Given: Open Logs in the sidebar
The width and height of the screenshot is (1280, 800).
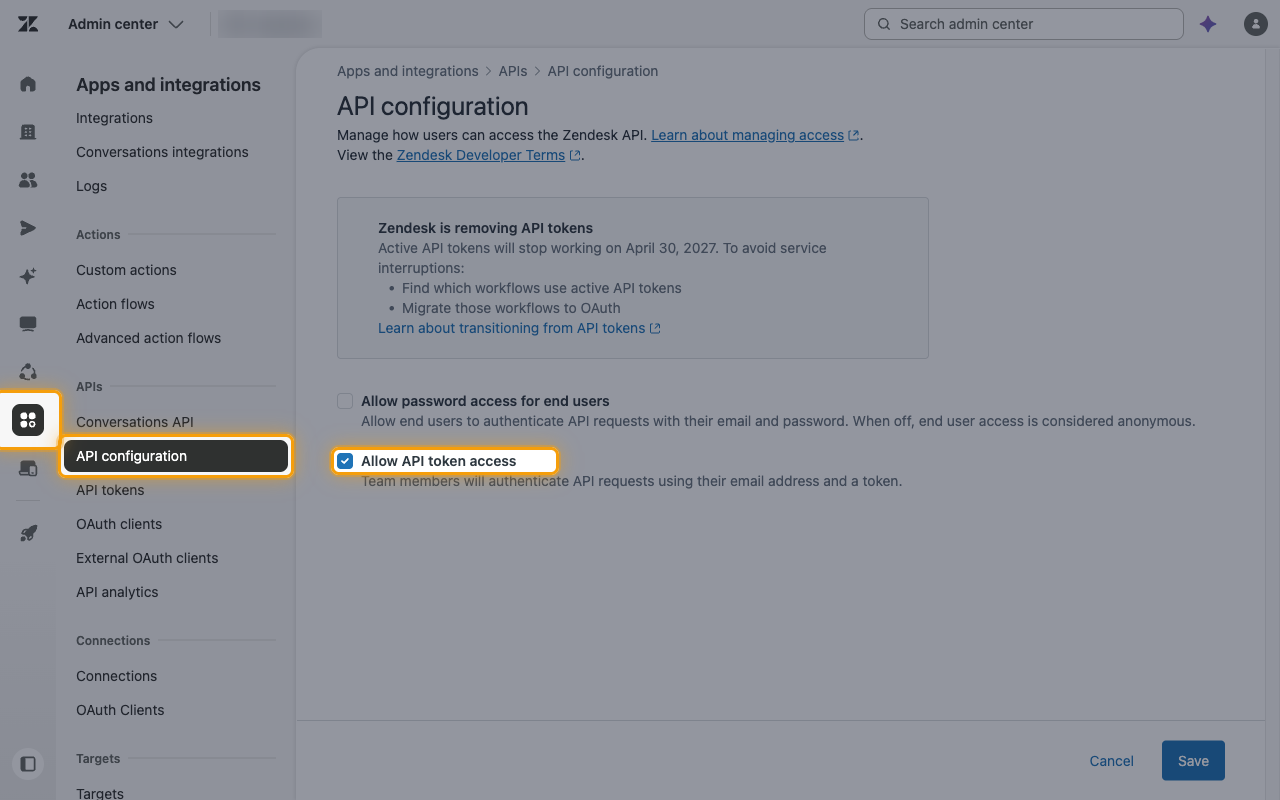Looking at the screenshot, I should [x=91, y=186].
